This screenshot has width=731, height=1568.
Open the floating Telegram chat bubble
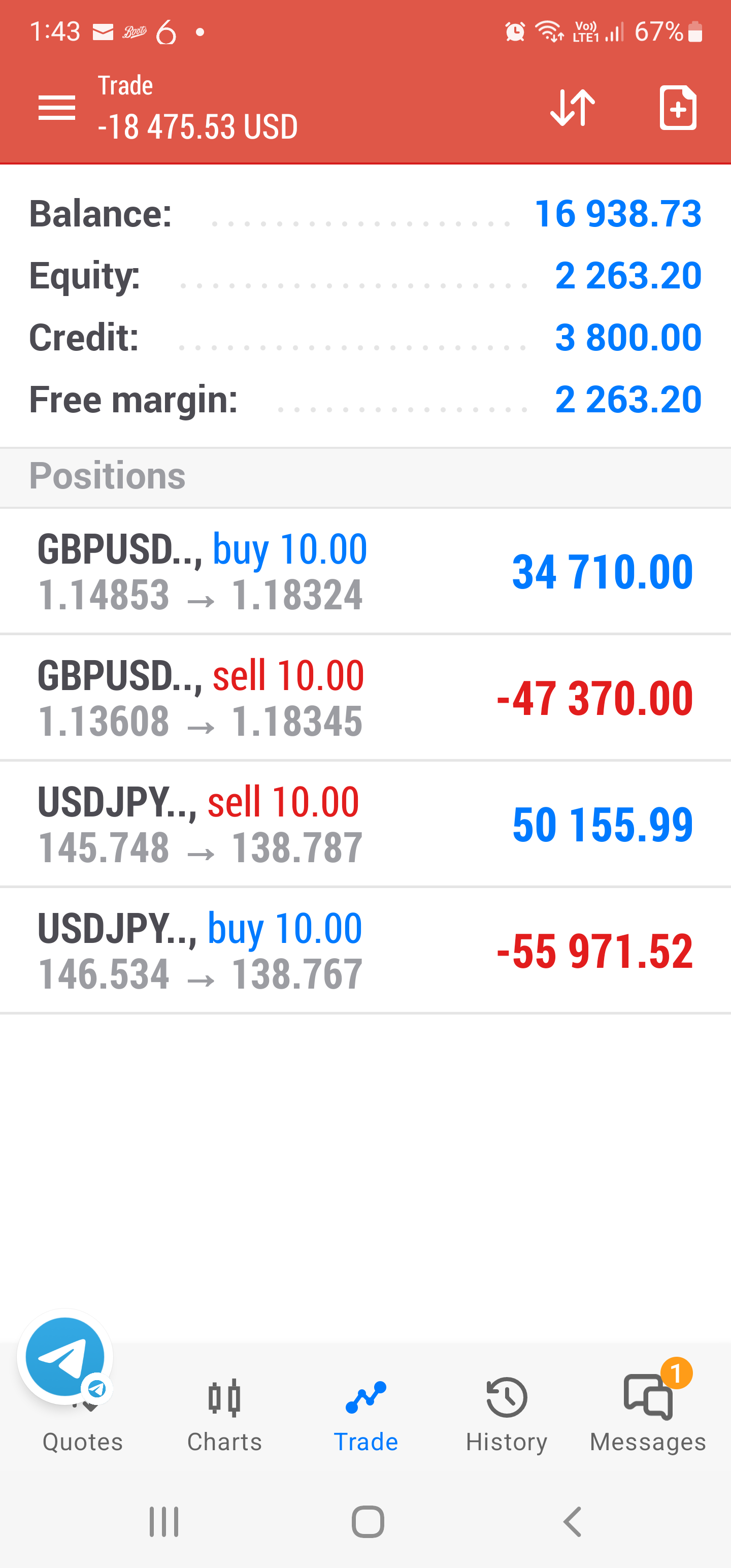tap(65, 1357)
